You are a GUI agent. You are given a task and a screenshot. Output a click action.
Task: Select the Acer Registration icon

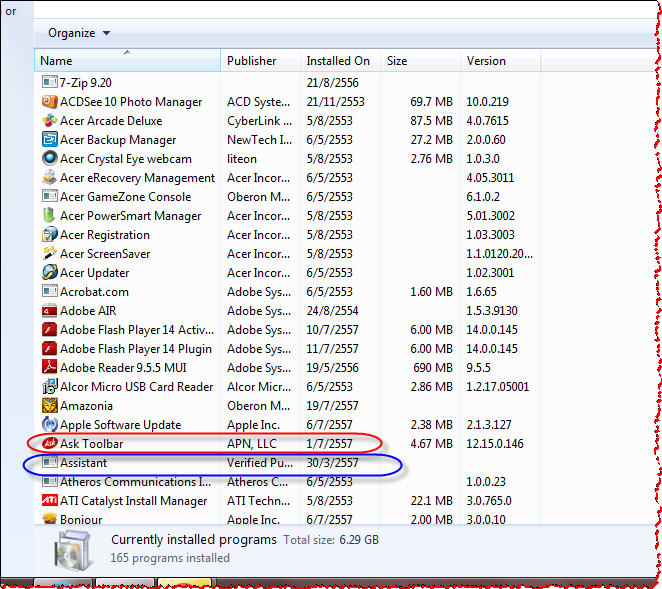(49, 234)
